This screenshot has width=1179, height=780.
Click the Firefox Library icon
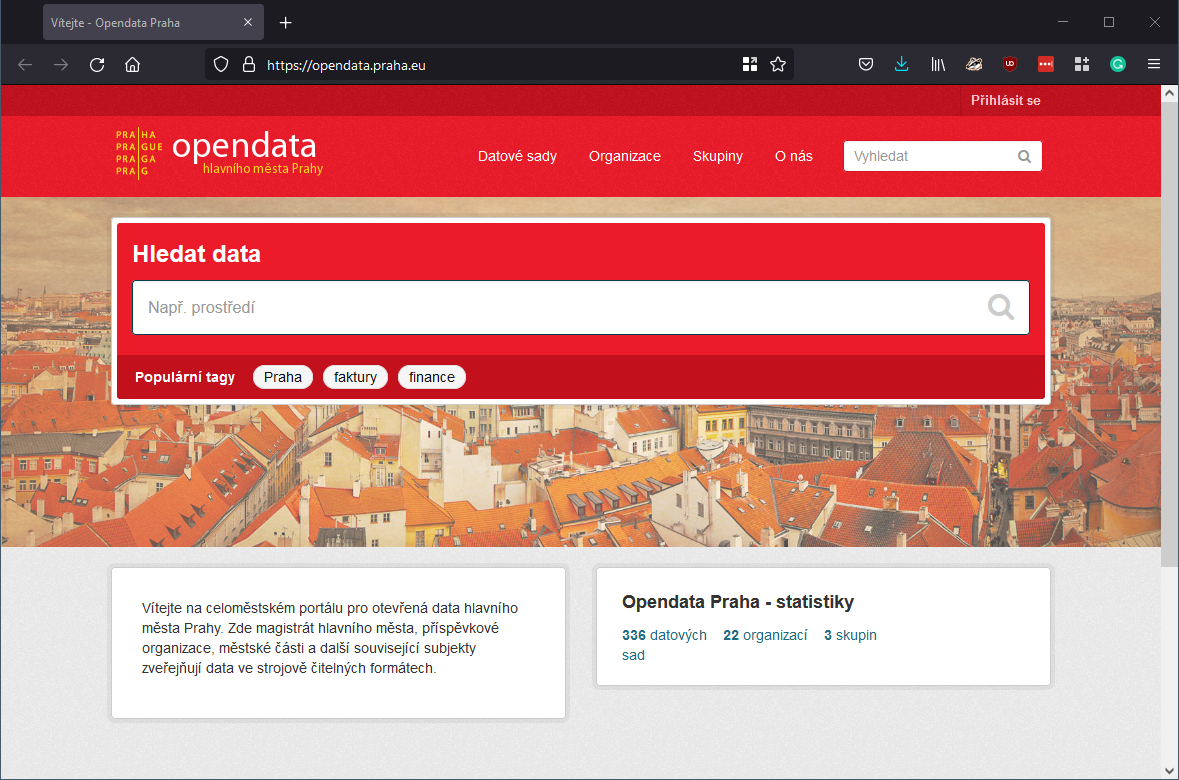coord(938,64)
